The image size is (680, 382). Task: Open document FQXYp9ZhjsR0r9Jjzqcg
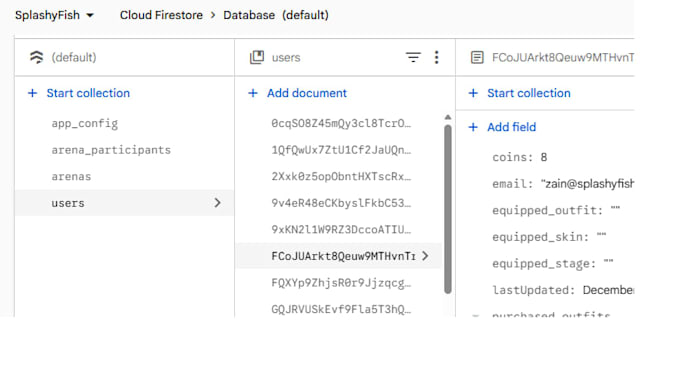click(x=341, y=283)
